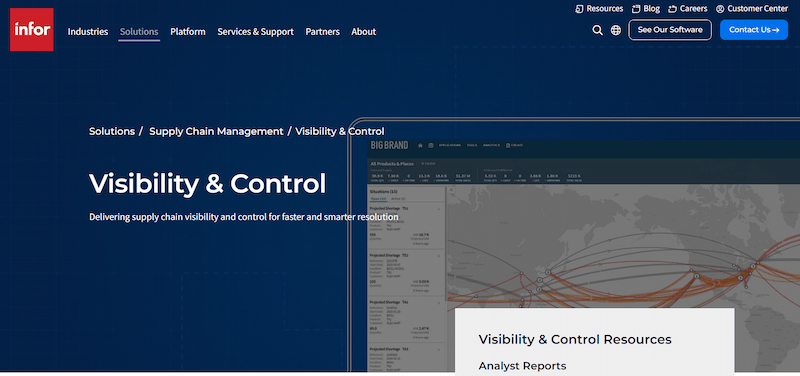
Task: Open the Resources link
Action: pos(605,9)
